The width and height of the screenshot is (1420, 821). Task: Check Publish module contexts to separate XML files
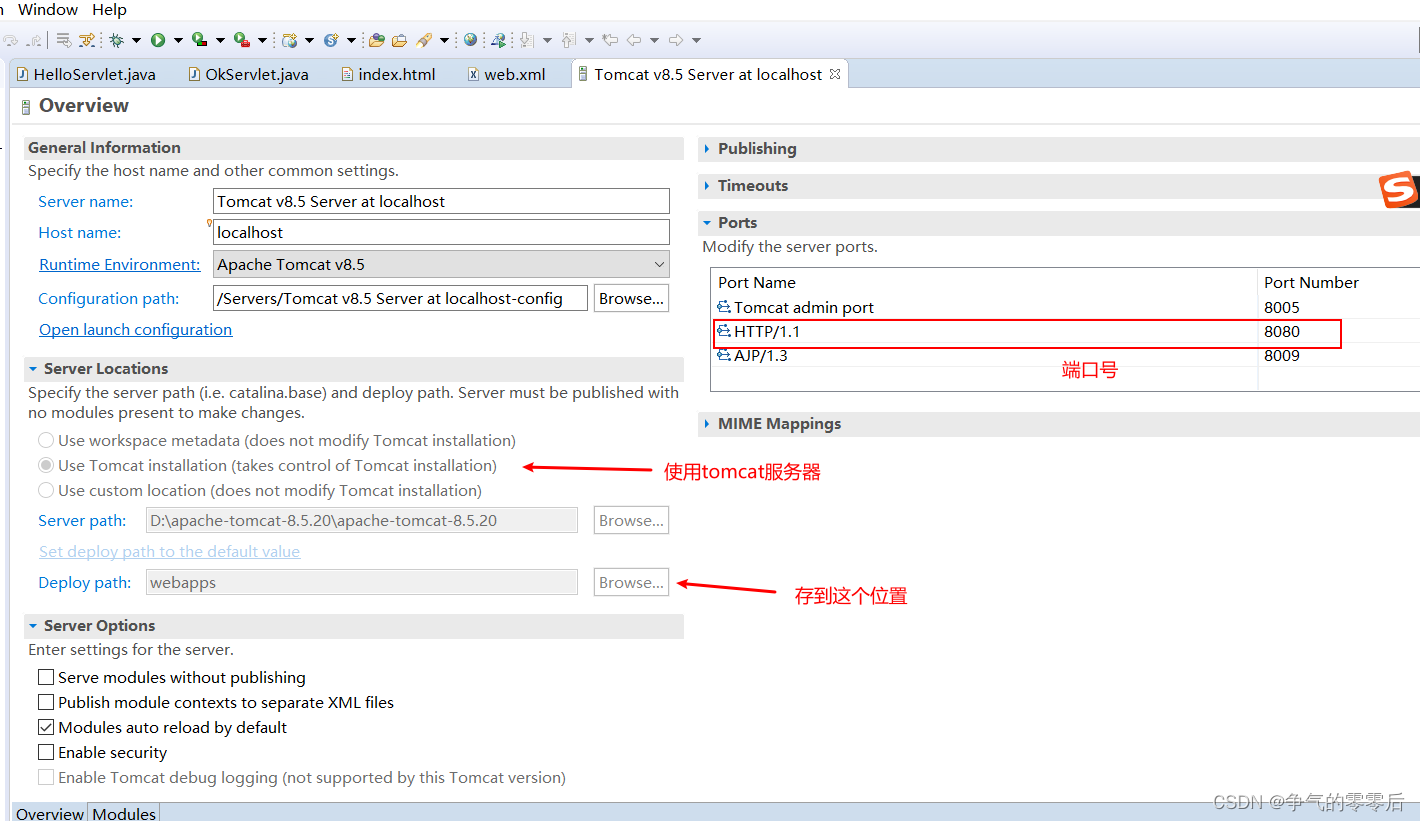click(46, 702)
